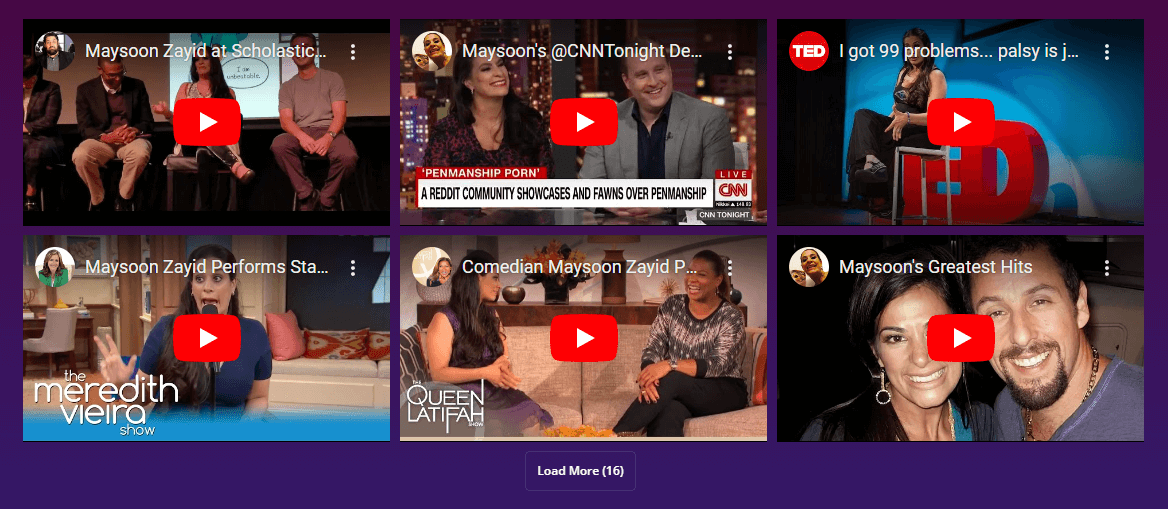The image size is (1168, 509).
Task: Play the Maysoon's Greatest Hits video
Action: pyautogui.click(x=961, y=338)
